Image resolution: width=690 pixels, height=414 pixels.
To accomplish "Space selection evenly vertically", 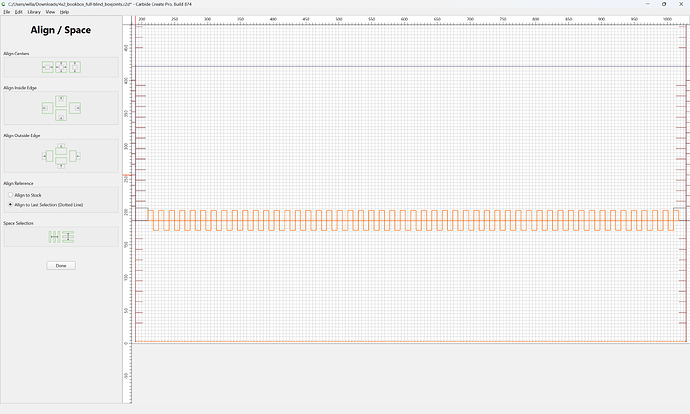I will click(x=68, y=237).
